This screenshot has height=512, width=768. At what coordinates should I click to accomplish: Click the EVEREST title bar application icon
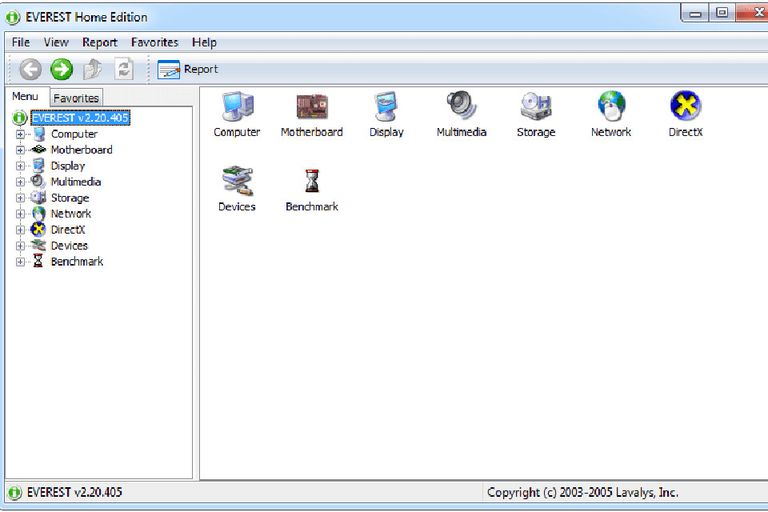[x=13, y=18]
